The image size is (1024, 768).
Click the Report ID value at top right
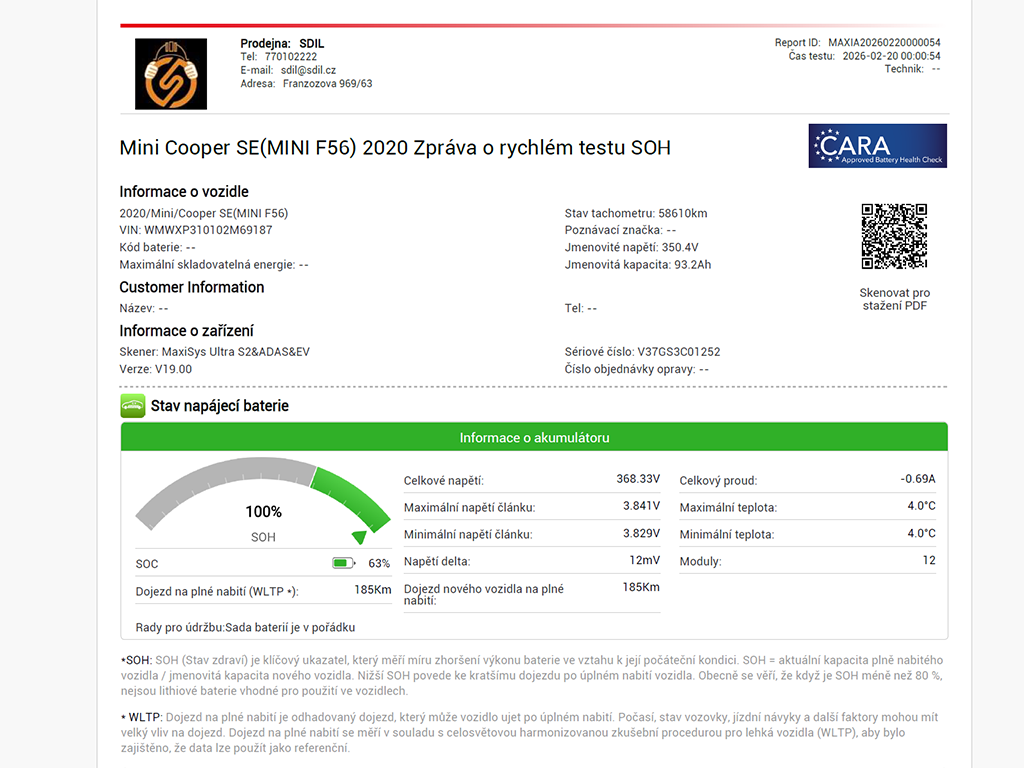884,43
